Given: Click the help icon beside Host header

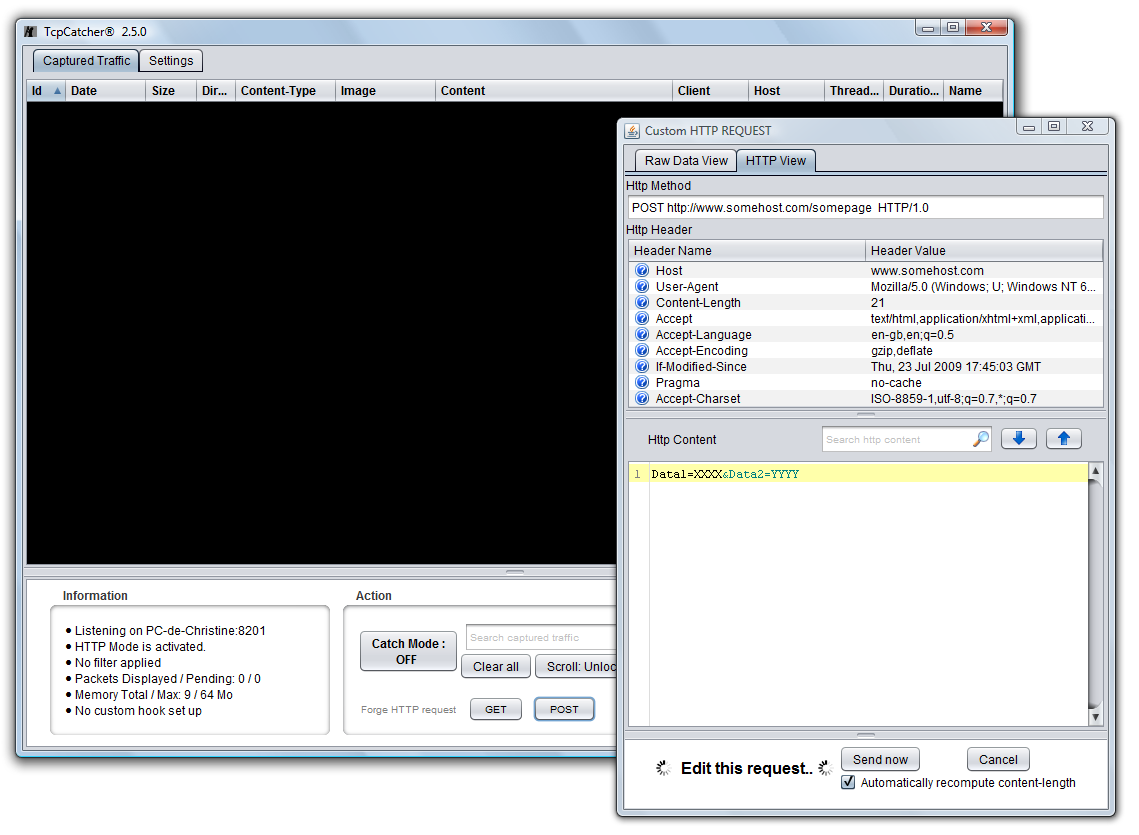Looking at the screenshot, I should click(642, 270).
